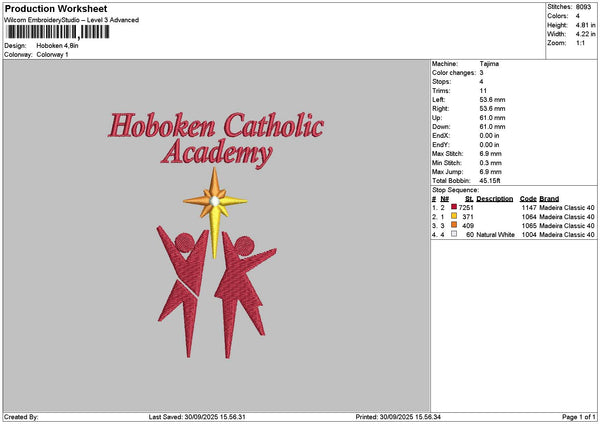Click the machine value 'Tajima'
This screenshot has height=424, width=600.
[x=489, y=64]
